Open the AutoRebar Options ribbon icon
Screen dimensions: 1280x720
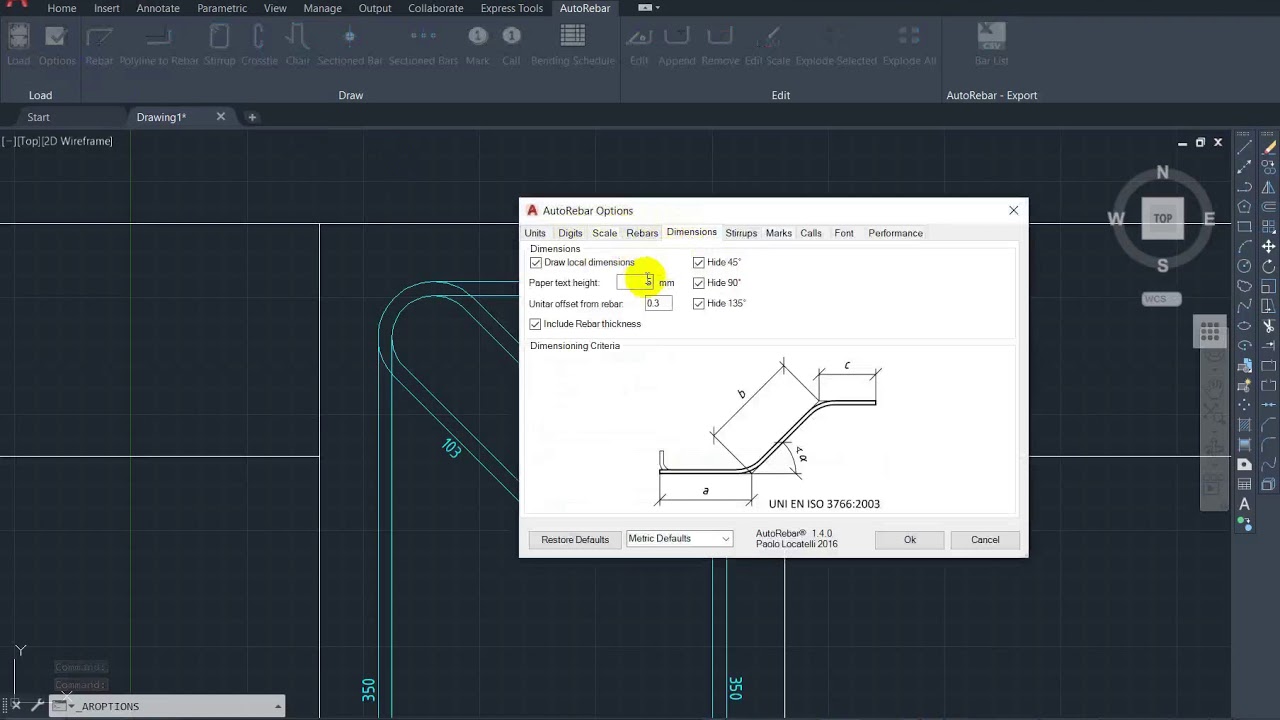[x=57, y=45]
